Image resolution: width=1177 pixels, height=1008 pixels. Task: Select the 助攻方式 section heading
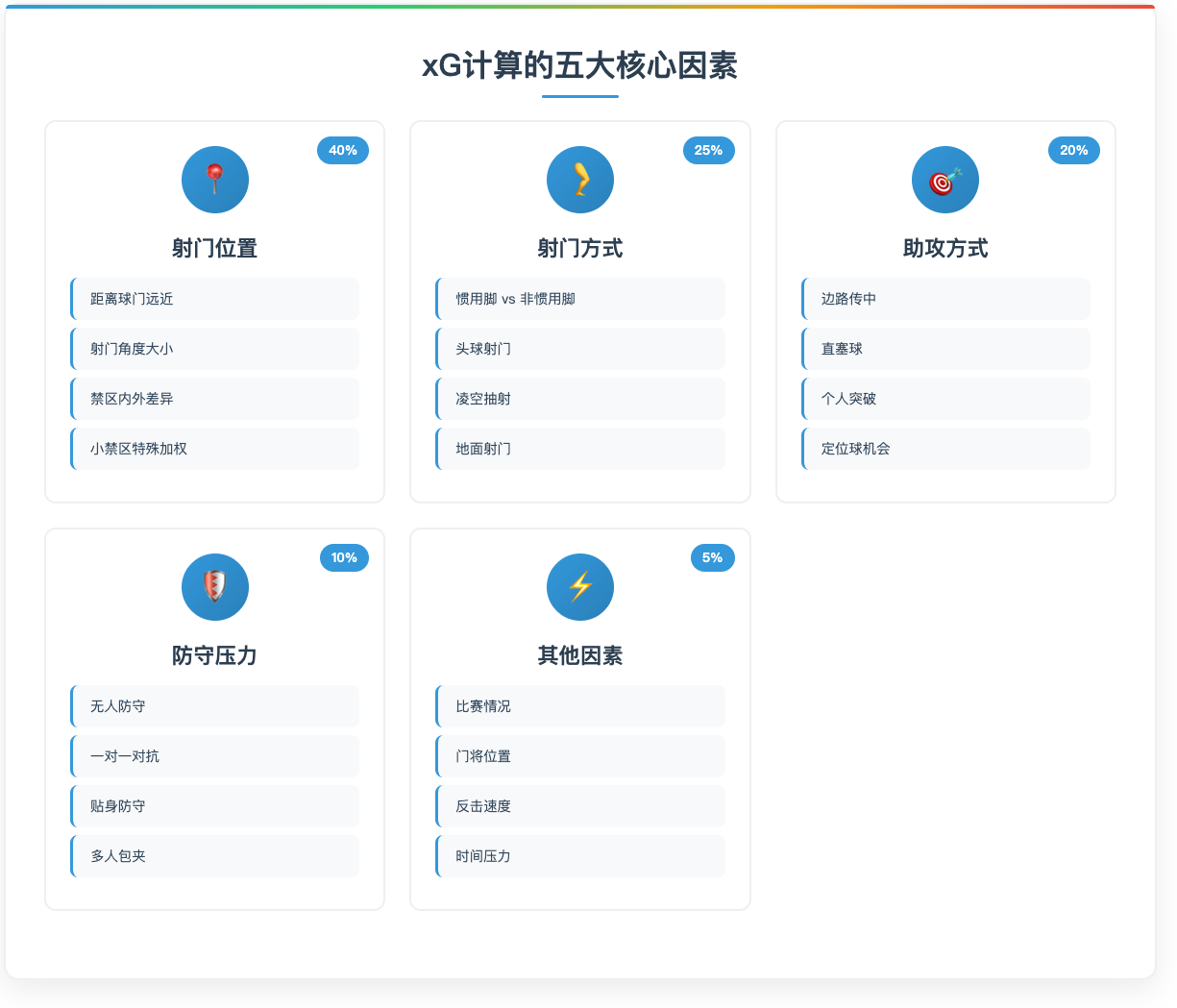pos(944,247)
